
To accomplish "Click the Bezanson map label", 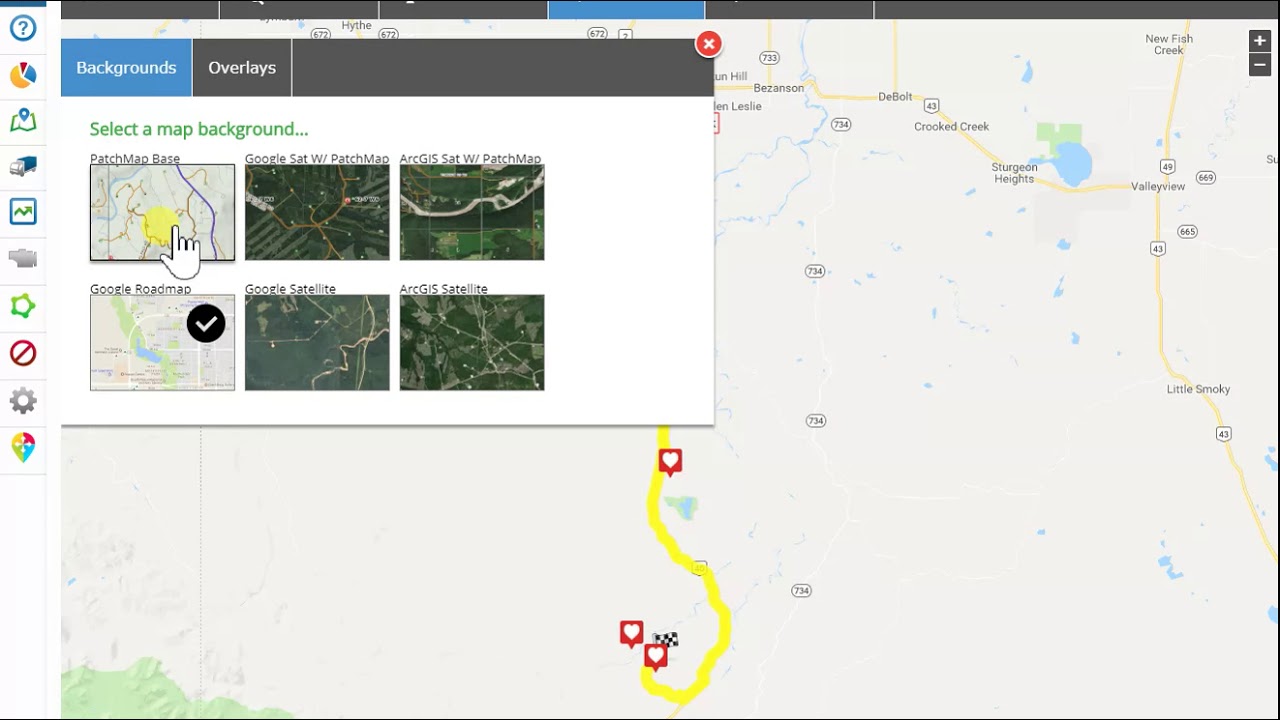I will click(778, 88).
